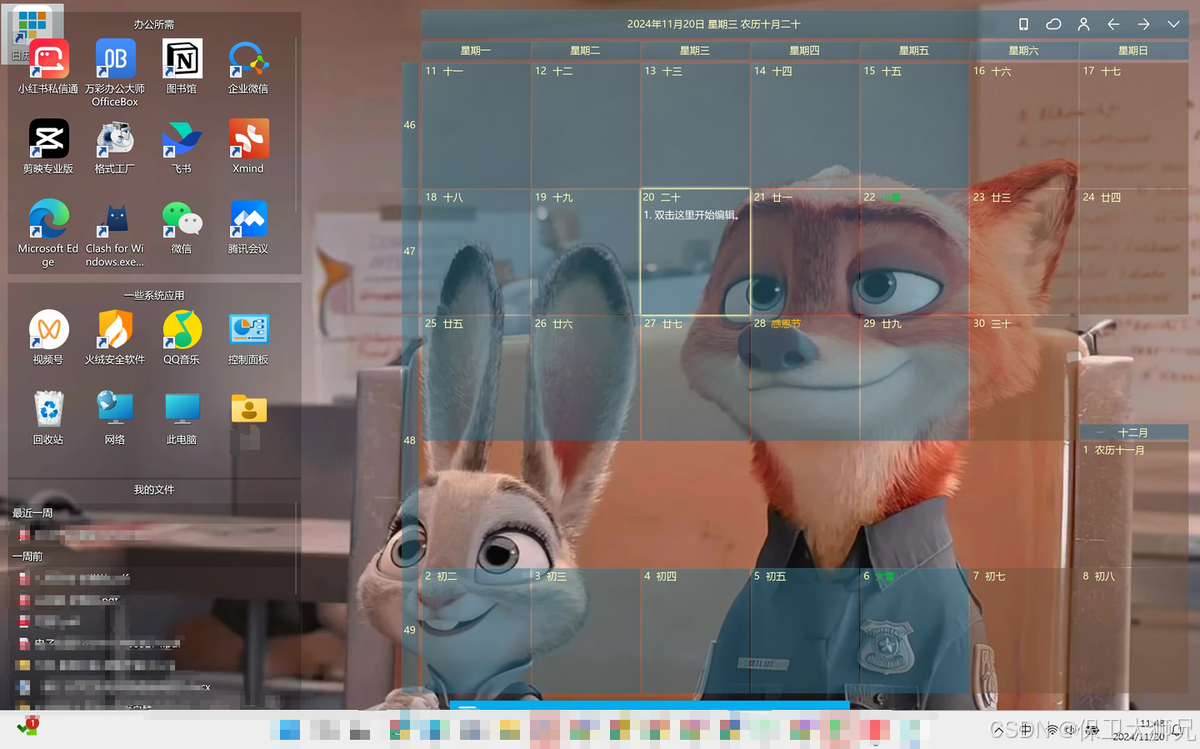Click the cloud icon in calendar header

coord(1054,24)
